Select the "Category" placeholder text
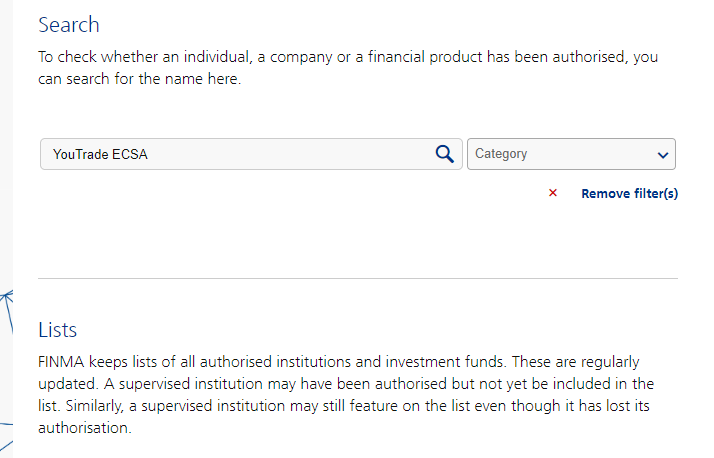Screen dimensions: 714x458 (x=501, y=154)
